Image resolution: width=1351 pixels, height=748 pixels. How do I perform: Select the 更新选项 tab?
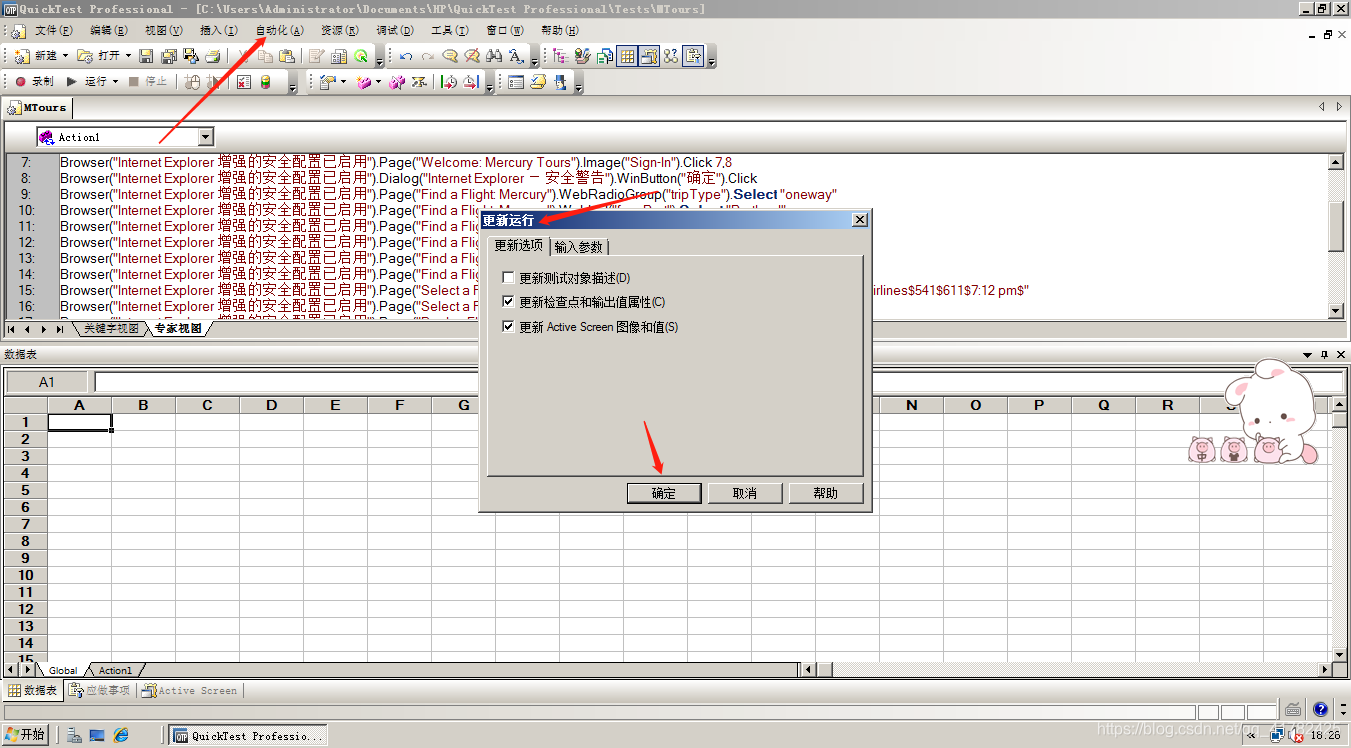tap(519, 246)
